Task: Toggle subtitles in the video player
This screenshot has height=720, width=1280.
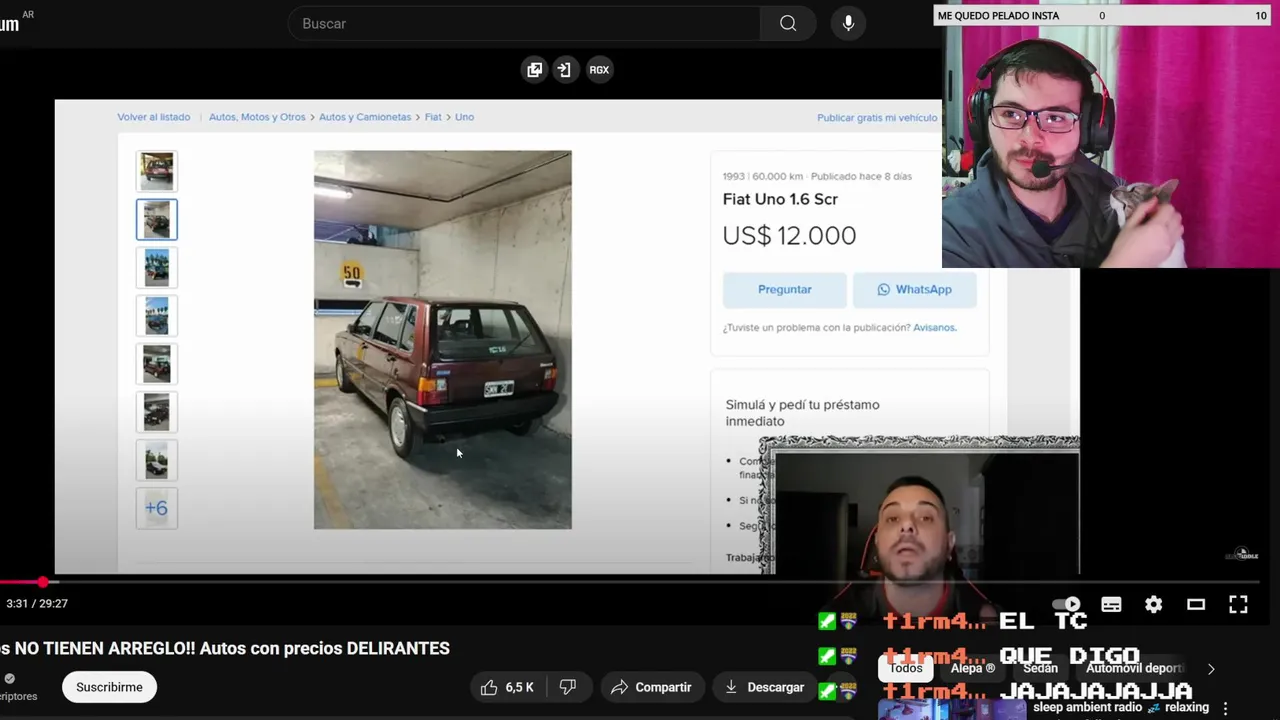Action: pos(1111,604)
